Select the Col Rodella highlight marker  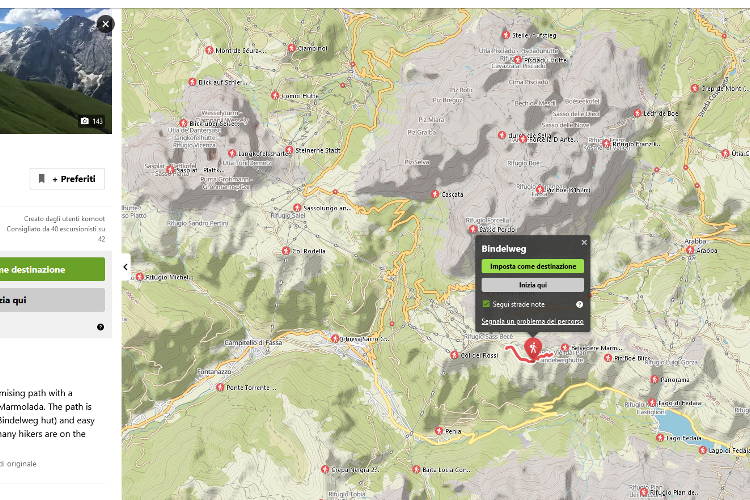tap(286, 251)
